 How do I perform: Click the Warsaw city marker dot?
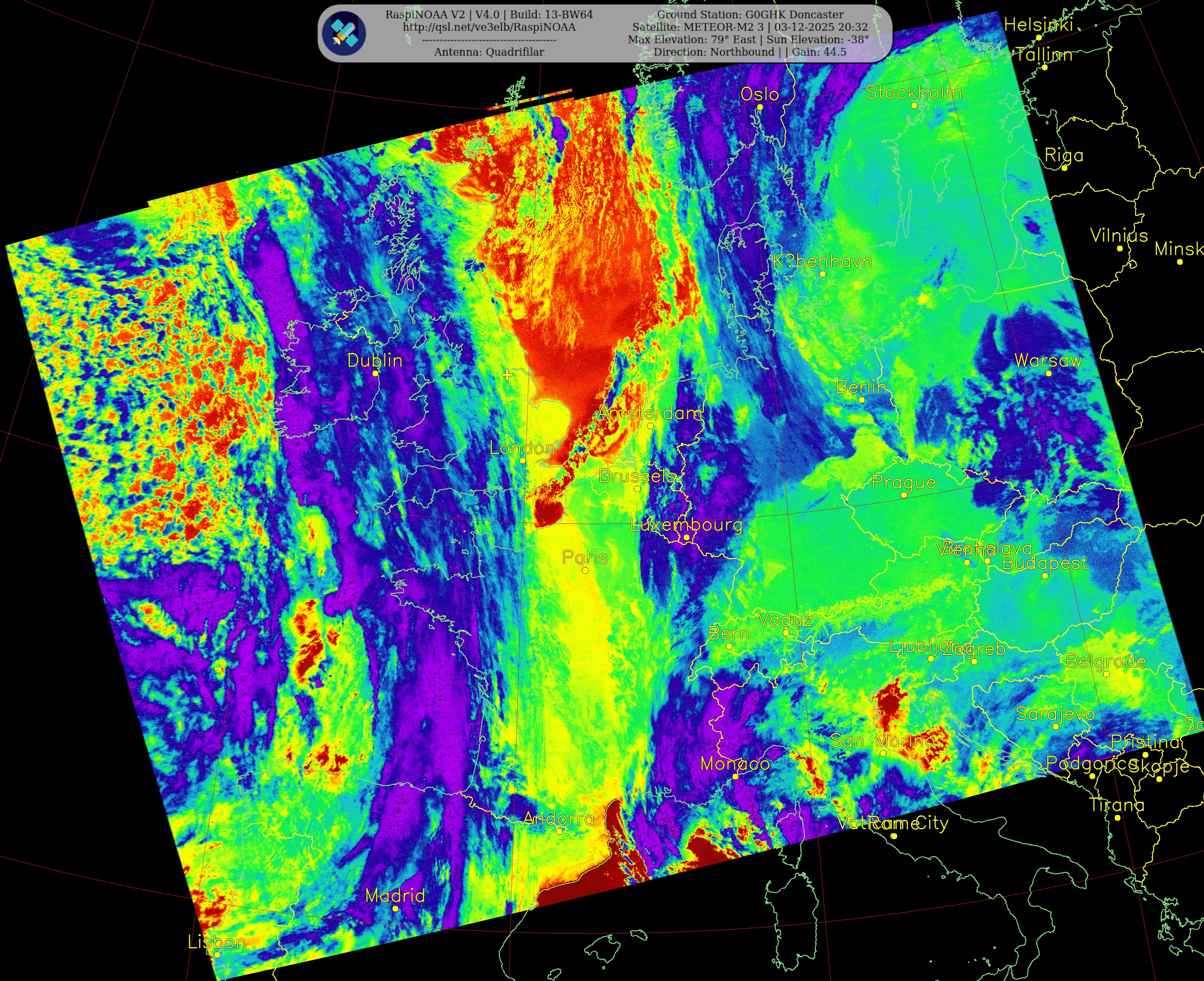click(1049, 374)
